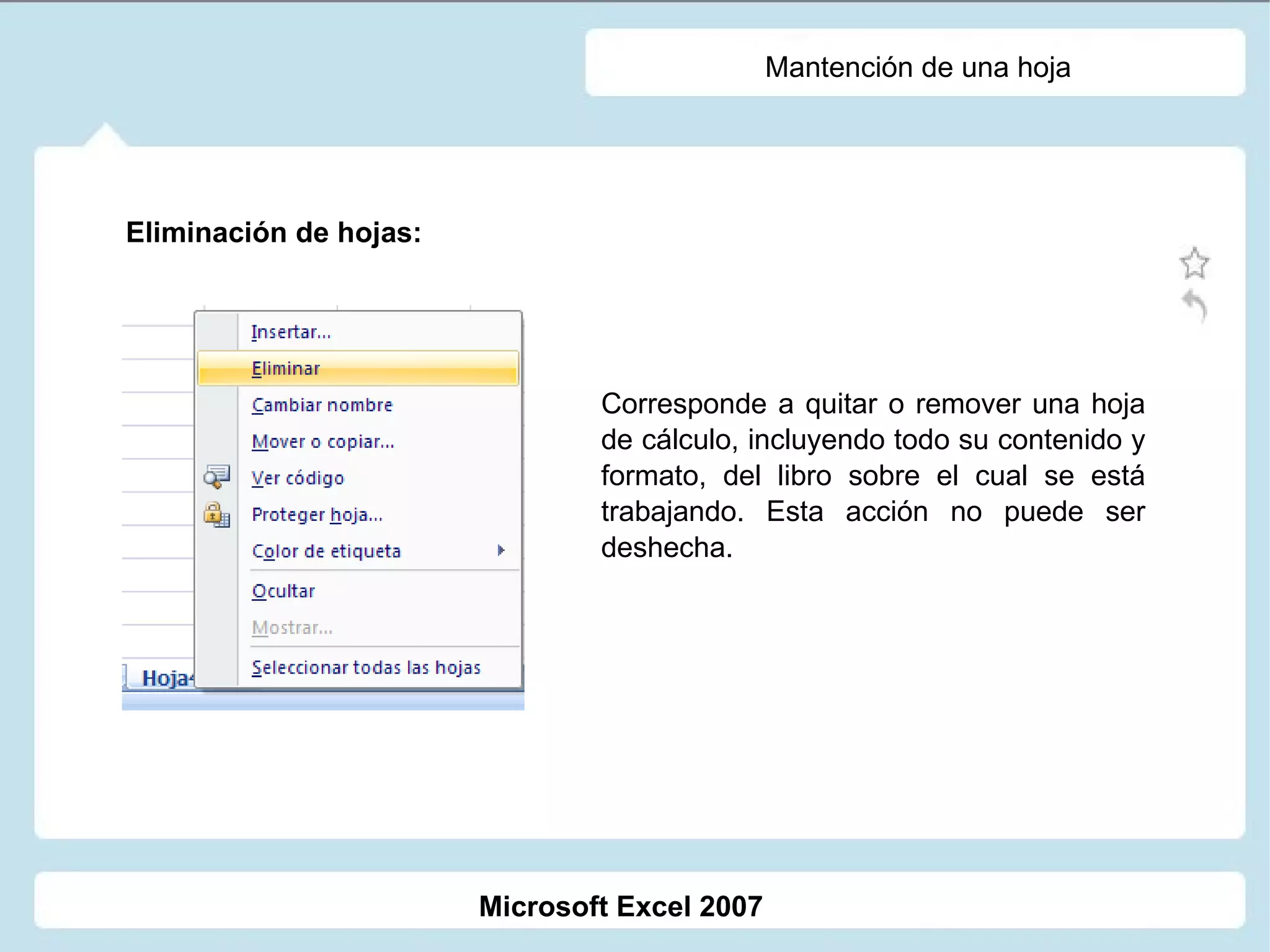
Task: Choose Insertar... from the context menu
Action: point(358,332)
